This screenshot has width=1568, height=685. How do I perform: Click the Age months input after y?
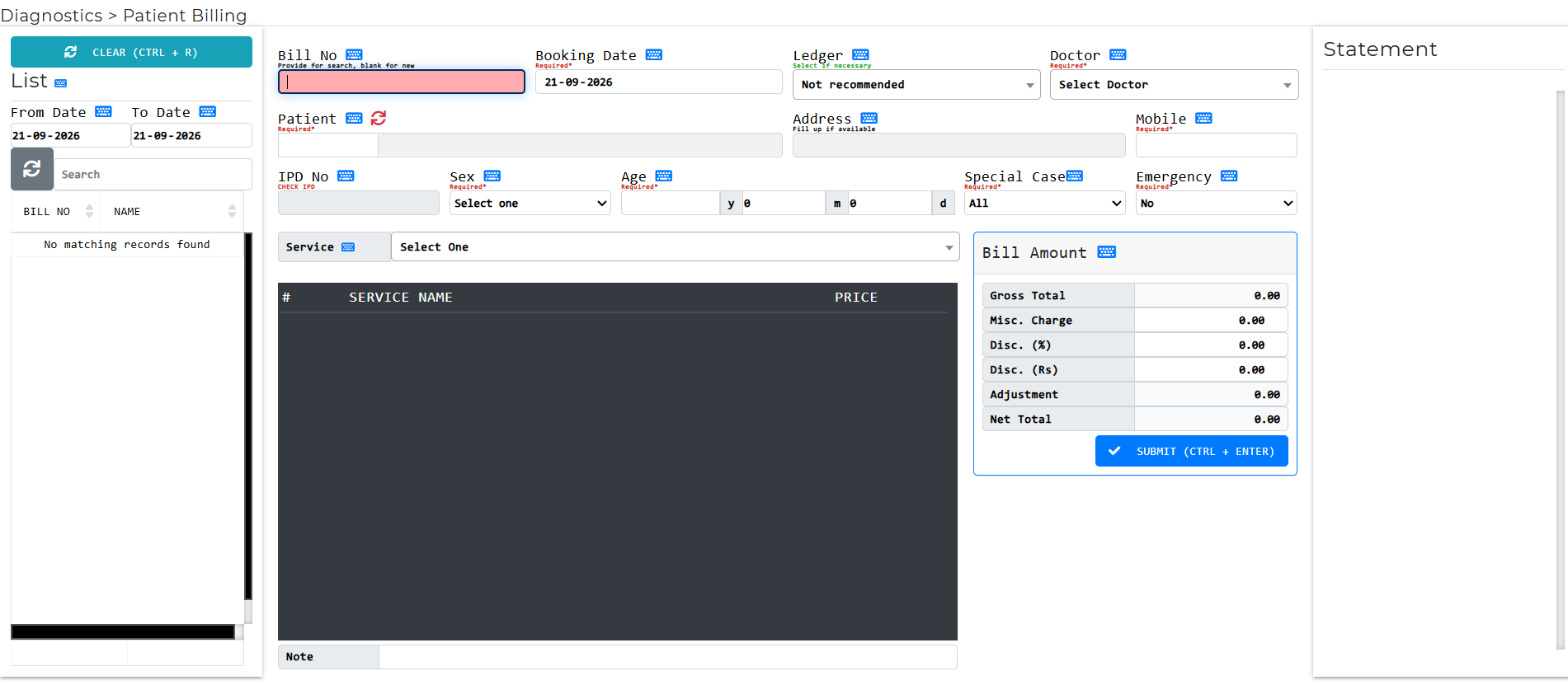click(783, 204)
